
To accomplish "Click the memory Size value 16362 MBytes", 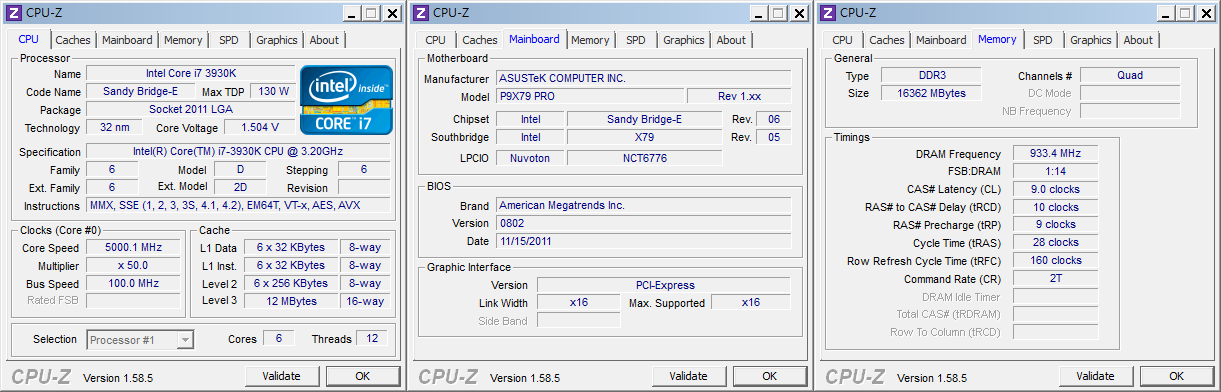I will (932, 93).
